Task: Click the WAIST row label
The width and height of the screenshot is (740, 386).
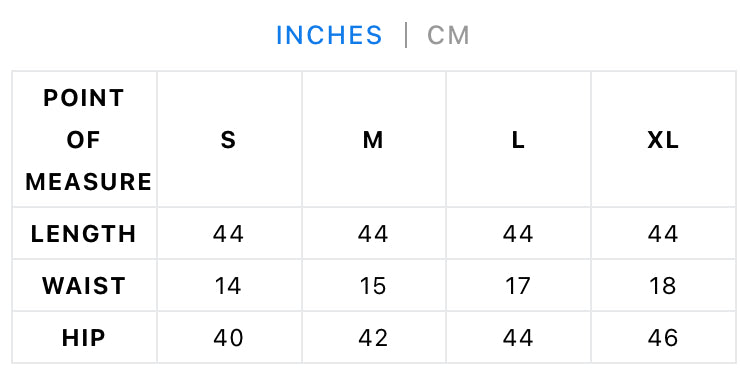Action: point(84,286)
